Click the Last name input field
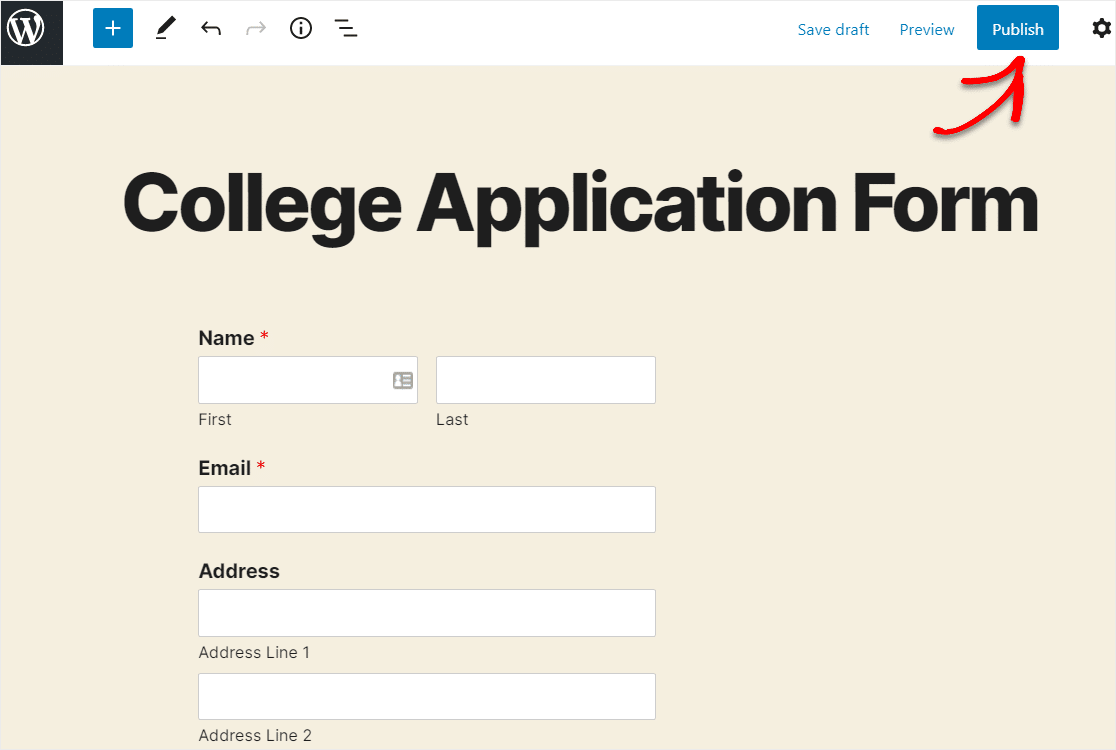1116x750 pixels. pyautogui.click(x=546, y=380)
